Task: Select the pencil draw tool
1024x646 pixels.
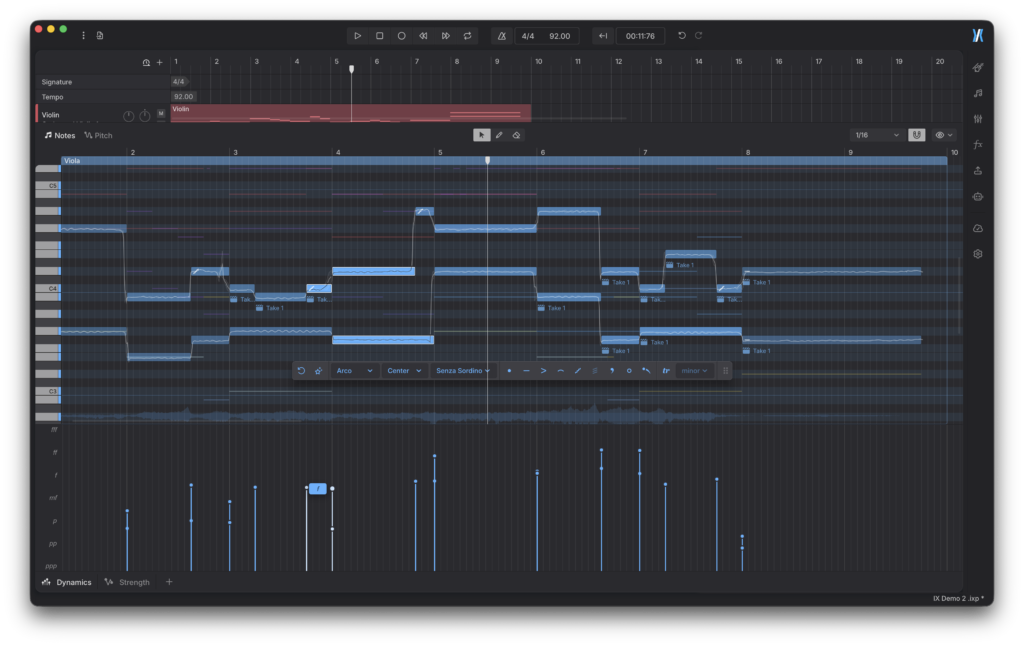Action: point(499,135)
